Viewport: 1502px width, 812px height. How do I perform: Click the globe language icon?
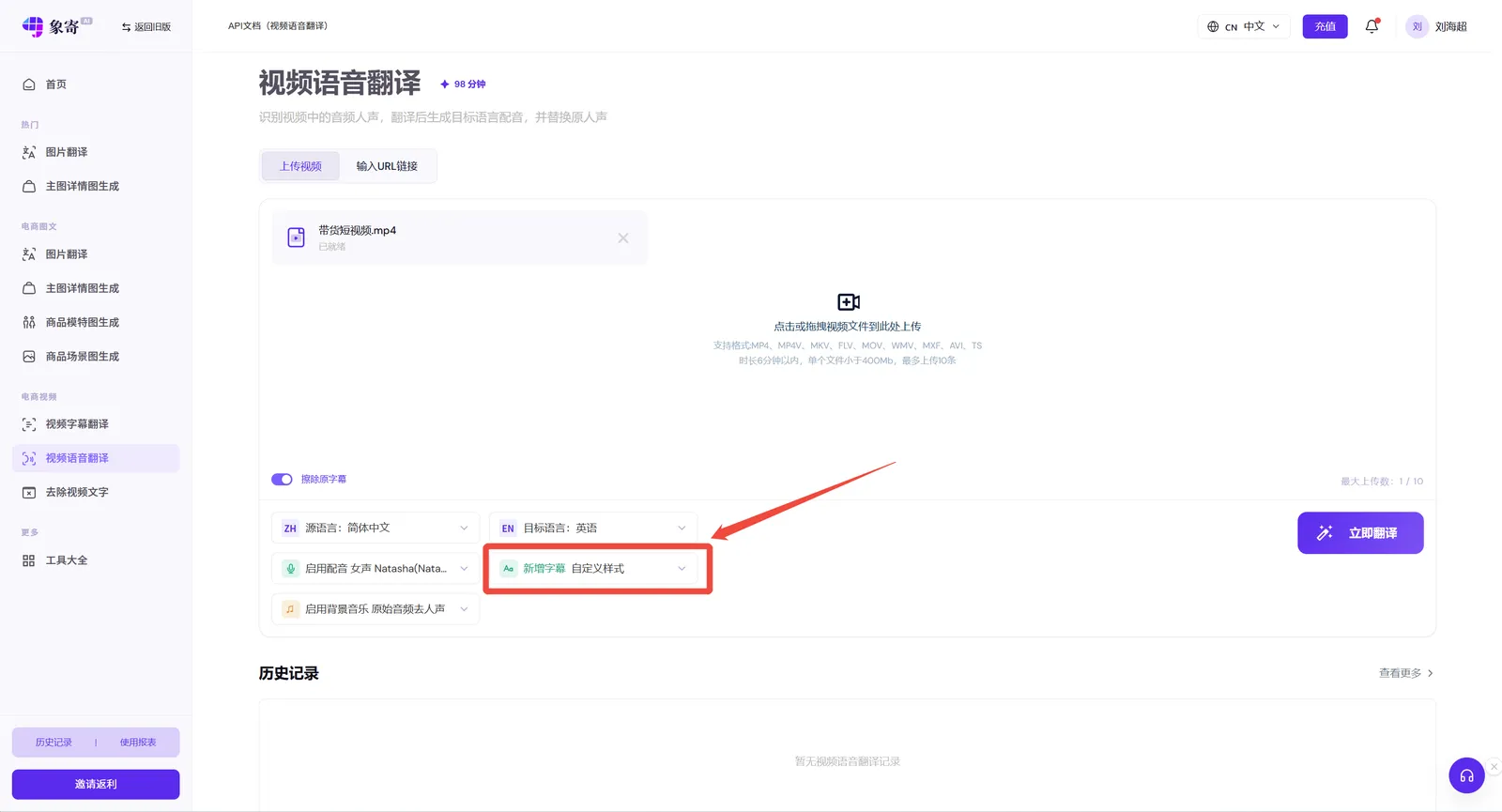pos(1213,26)
